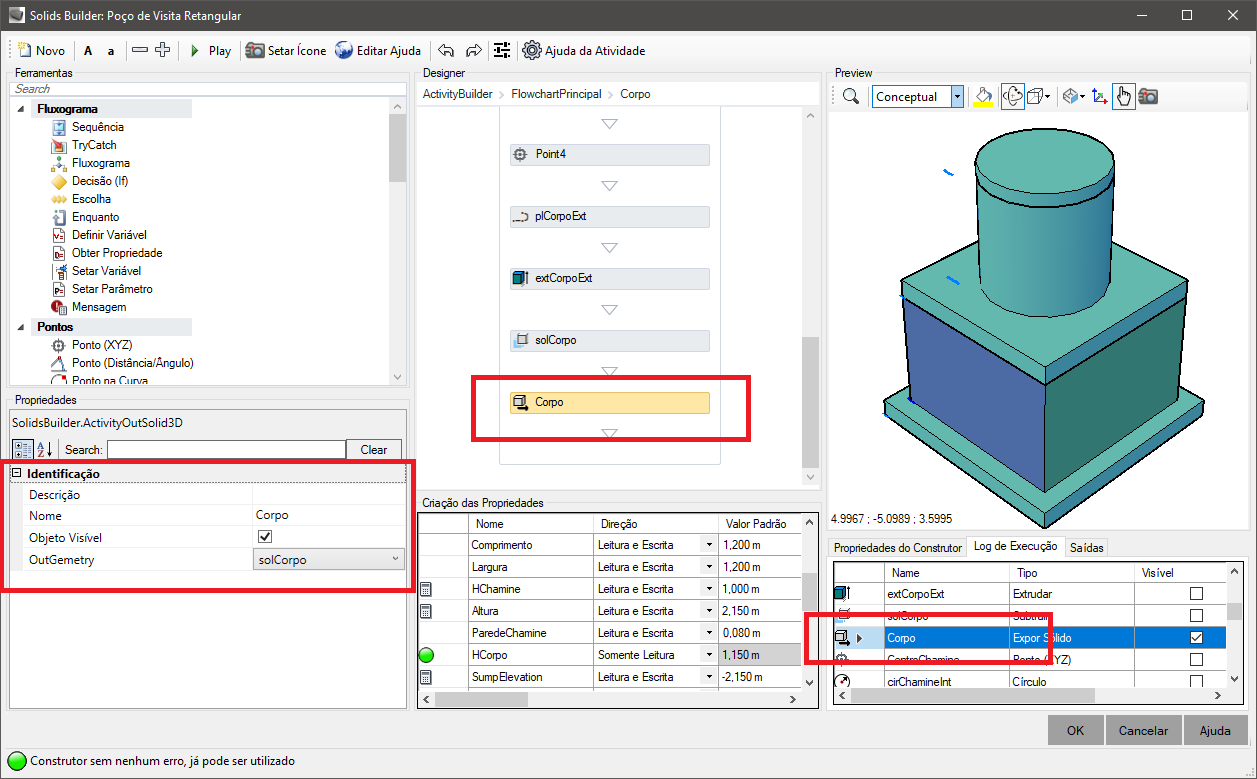Click the sliders settings icon in toolbar
Screen dimensions: 1257x779
pos(502,50)
